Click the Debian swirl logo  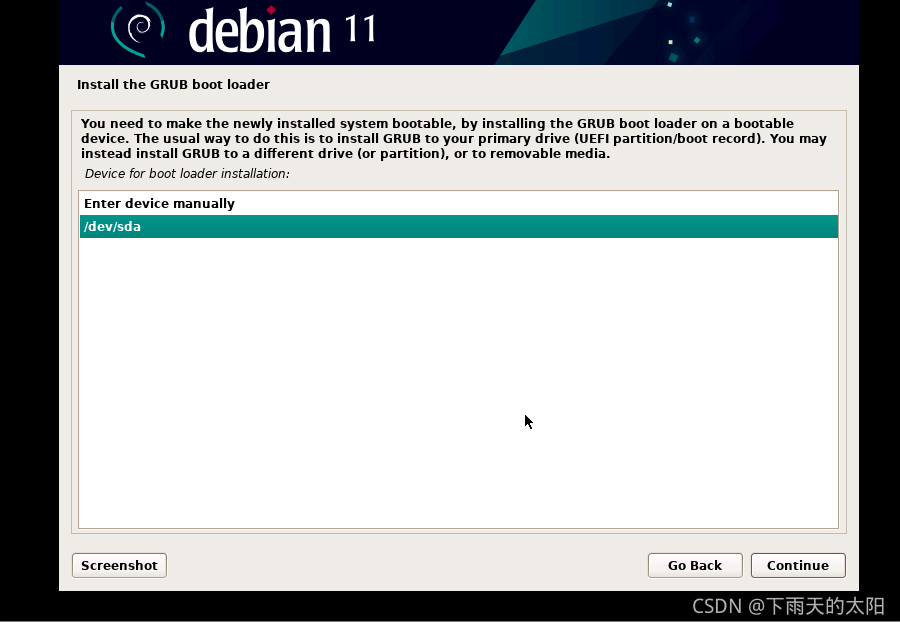(x=138, y=29)
